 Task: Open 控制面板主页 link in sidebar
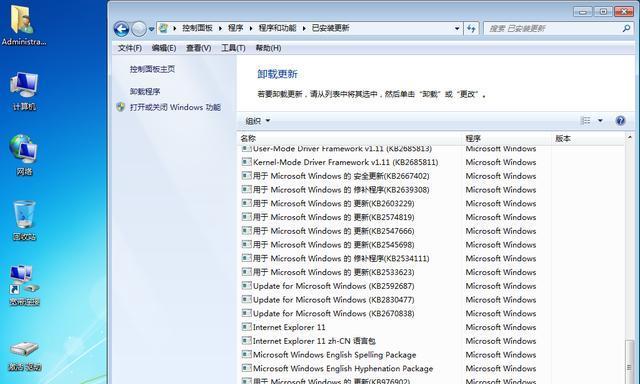coord(152,69)
